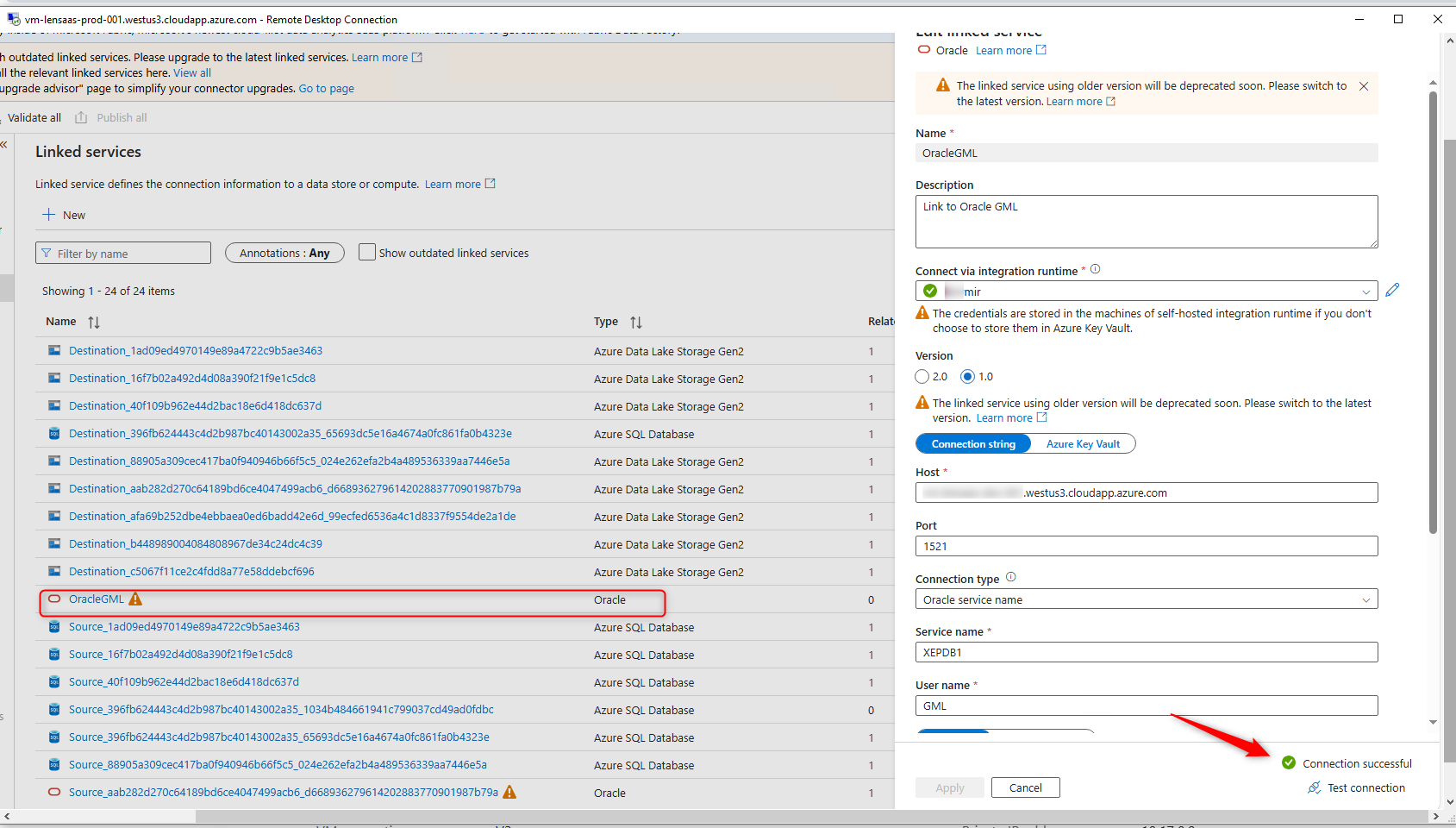1456x828 pixels.
Task: Open Source_88905a309cec417ba0f940946b66f5c5 linked service
Action: coord(278,764)
